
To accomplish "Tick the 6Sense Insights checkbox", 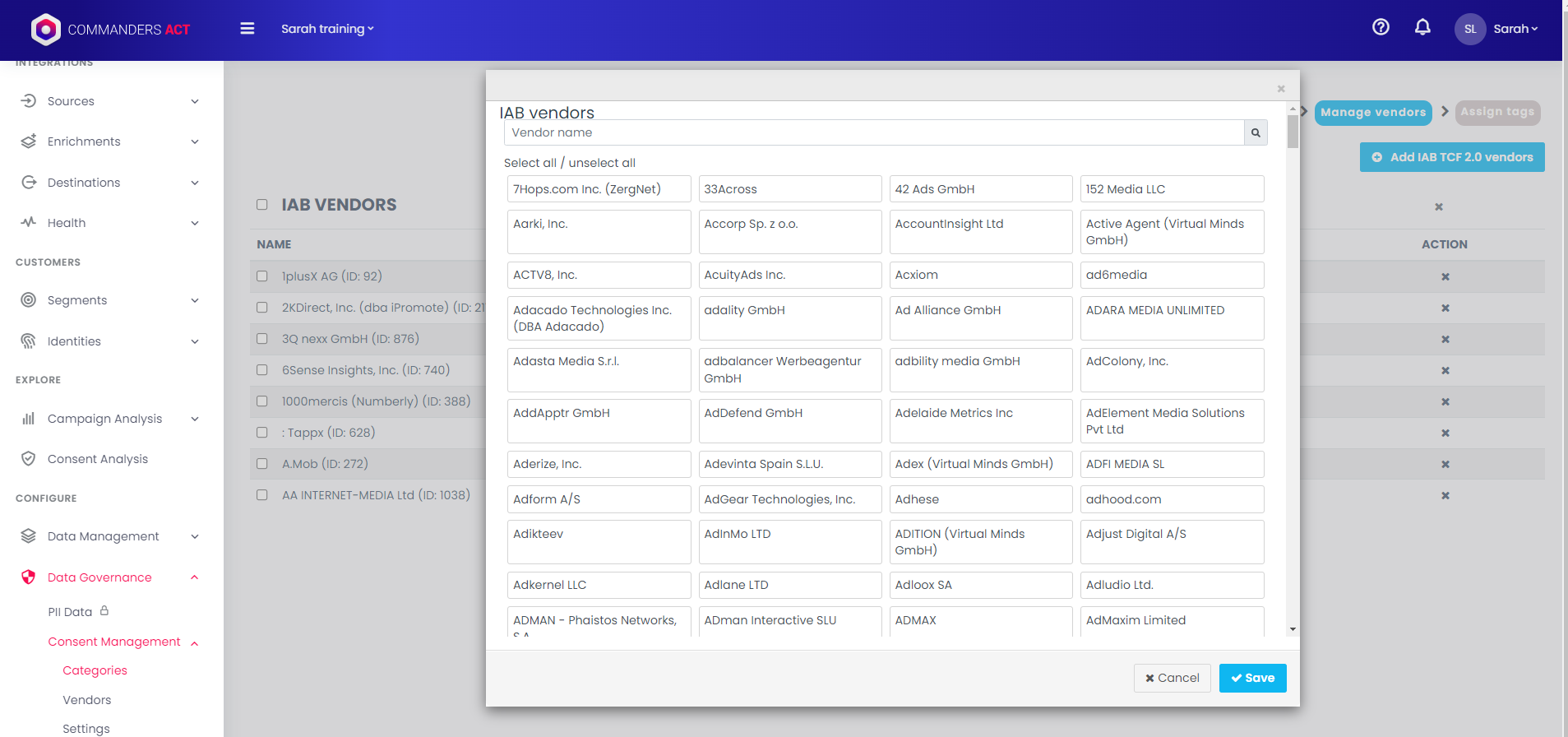I will pos(262,370).
